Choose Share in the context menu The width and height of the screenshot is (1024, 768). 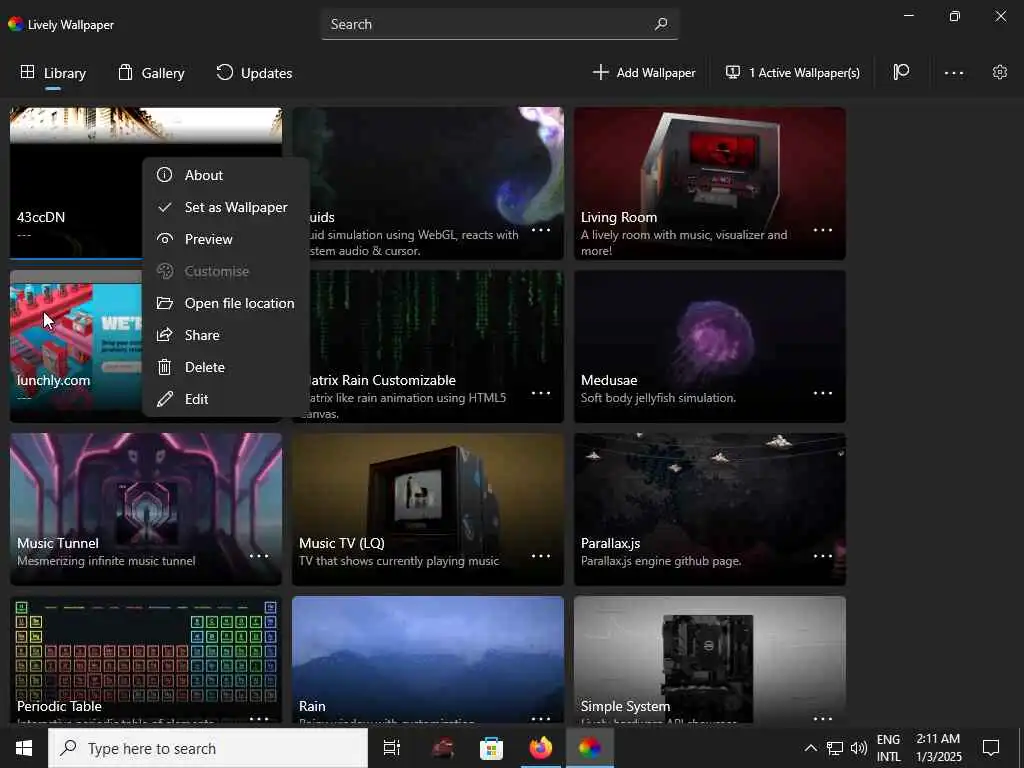pyautogui.click(x=225, y=335)
